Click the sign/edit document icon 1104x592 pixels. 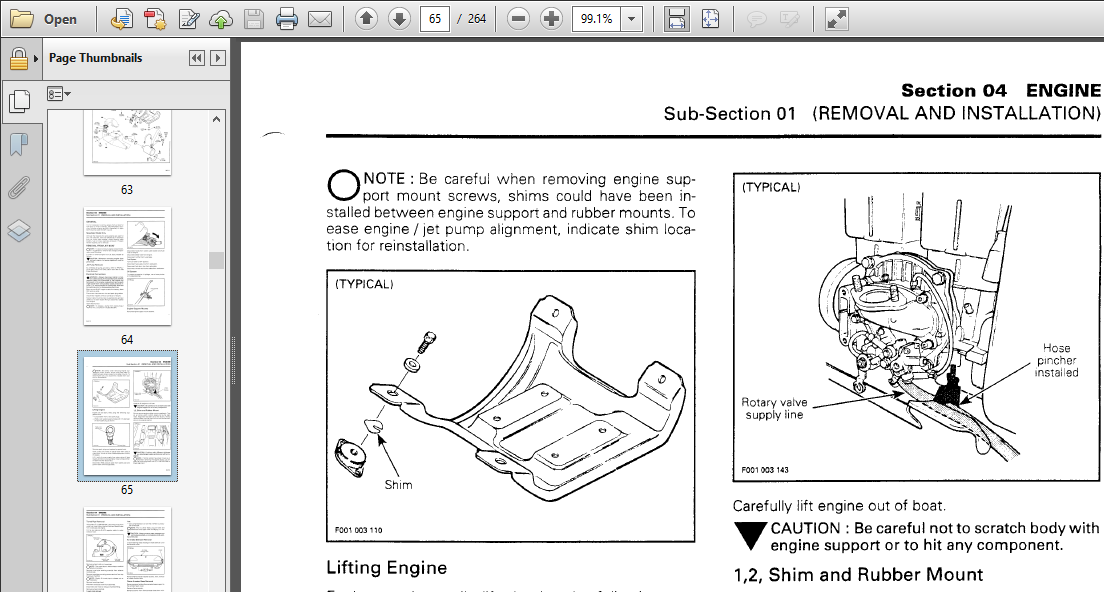(188, 19)
